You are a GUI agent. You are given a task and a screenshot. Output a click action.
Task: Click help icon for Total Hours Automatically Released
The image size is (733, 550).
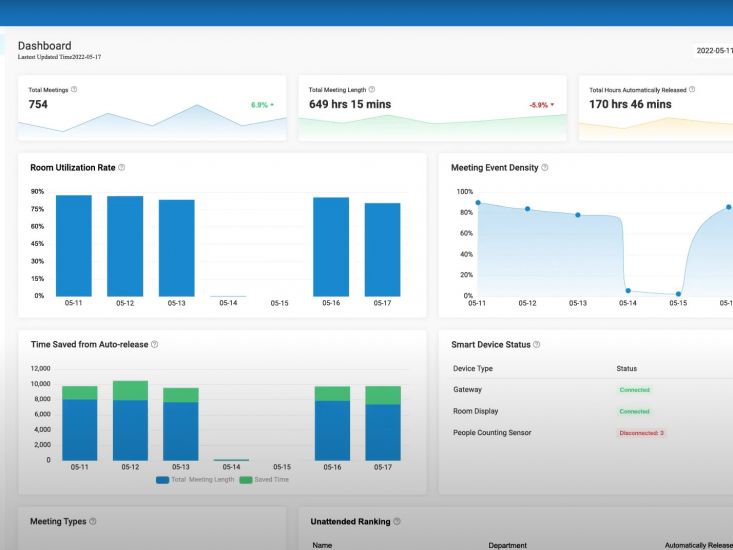tap(692, 90)
